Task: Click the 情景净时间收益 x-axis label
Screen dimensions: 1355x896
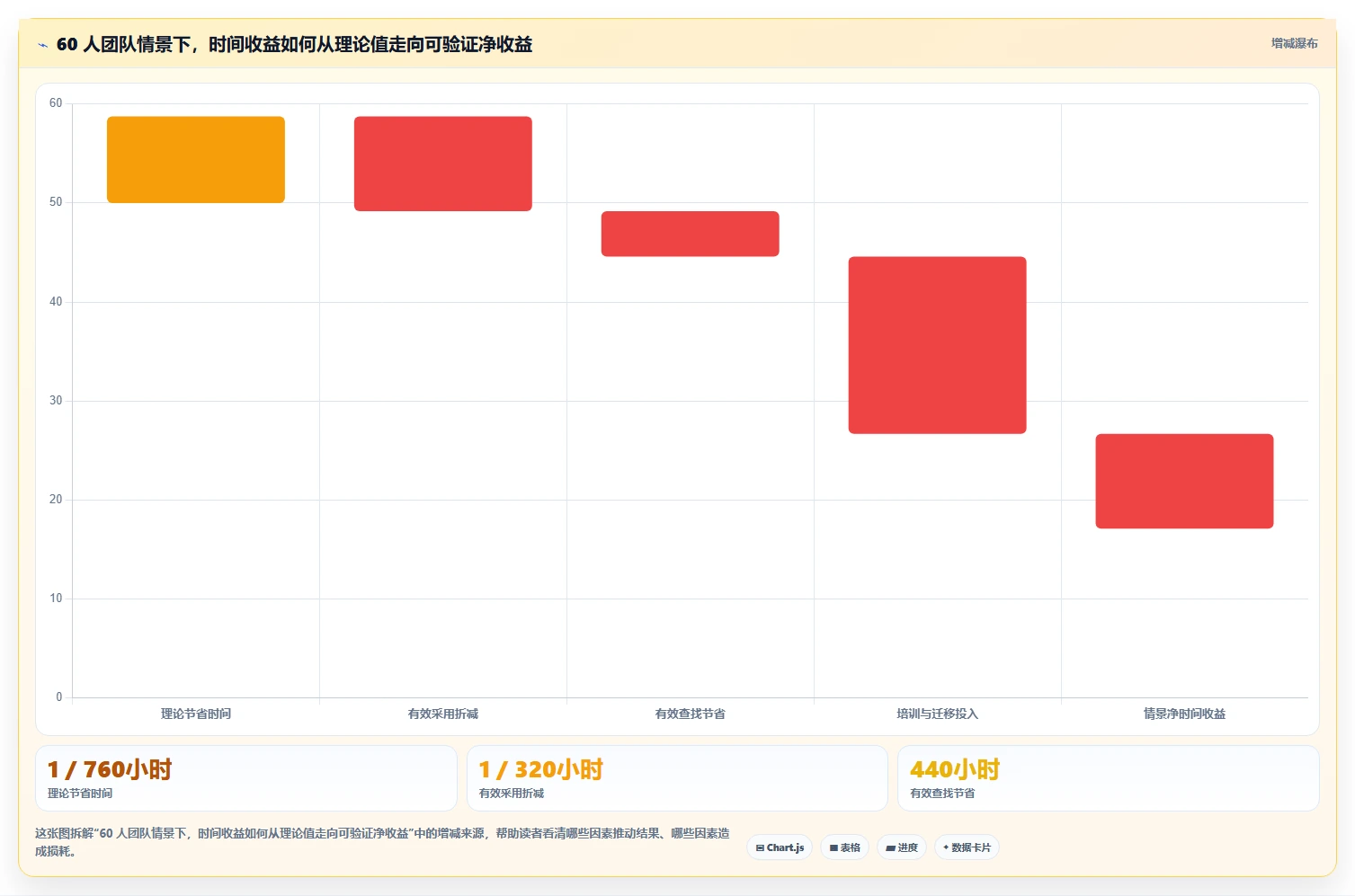Action: coord(1184,714)
